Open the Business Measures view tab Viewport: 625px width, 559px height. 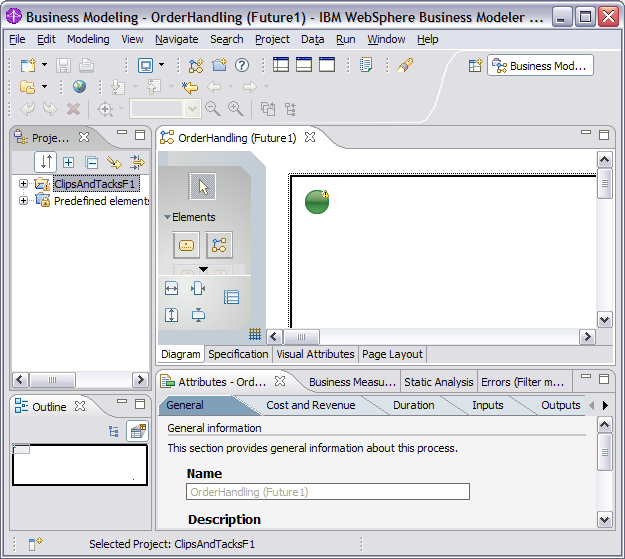352,382
